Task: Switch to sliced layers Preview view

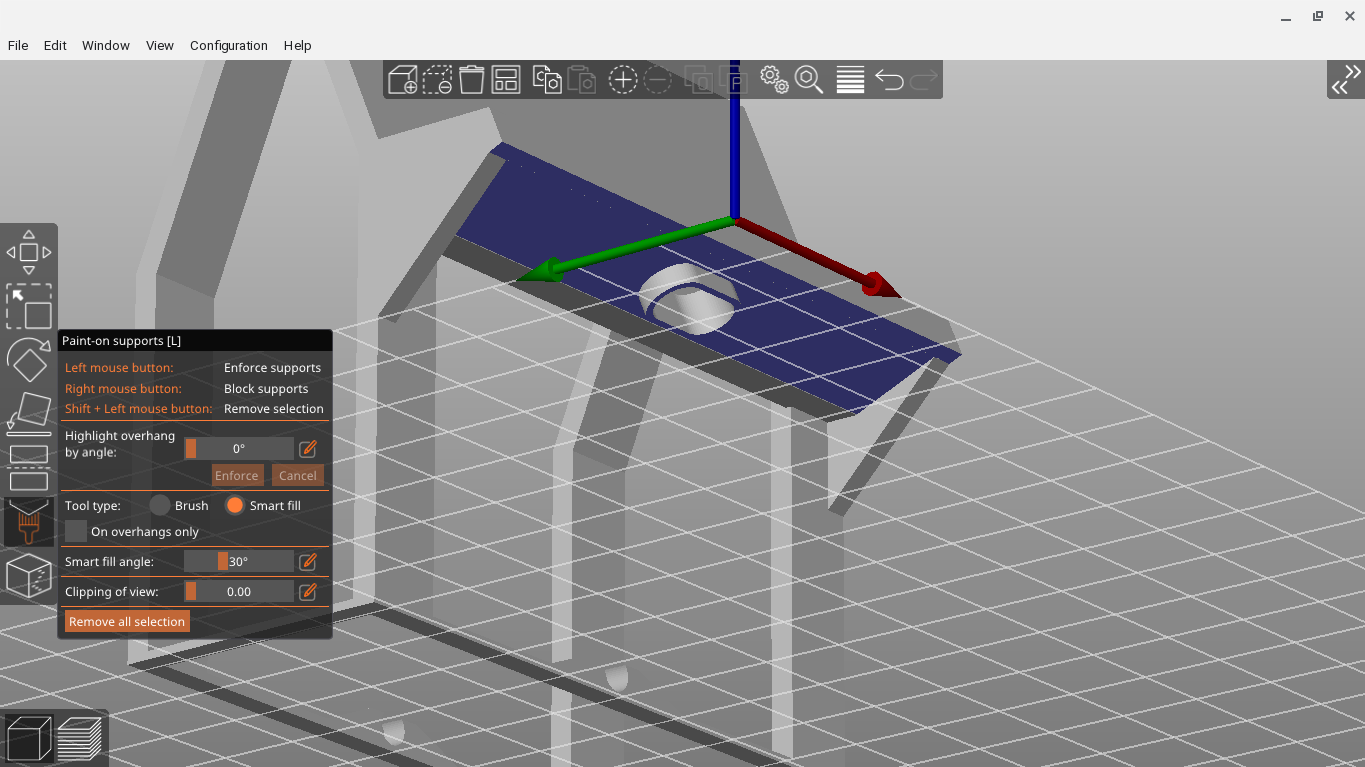Action: pyautogui.click(x=80, y=739)
